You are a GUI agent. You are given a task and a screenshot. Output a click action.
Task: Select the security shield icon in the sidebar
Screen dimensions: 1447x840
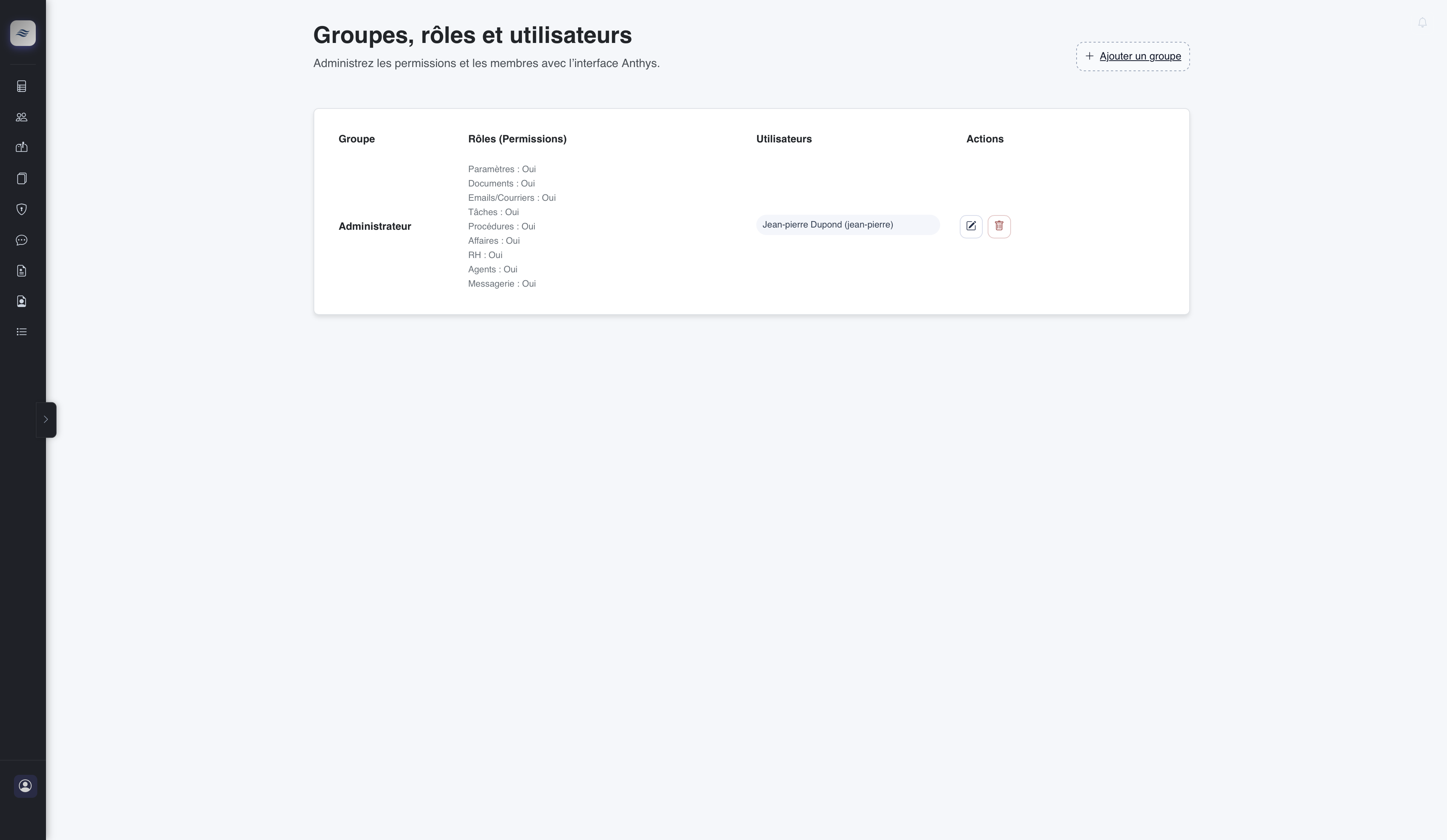click(x=22, y=209)
